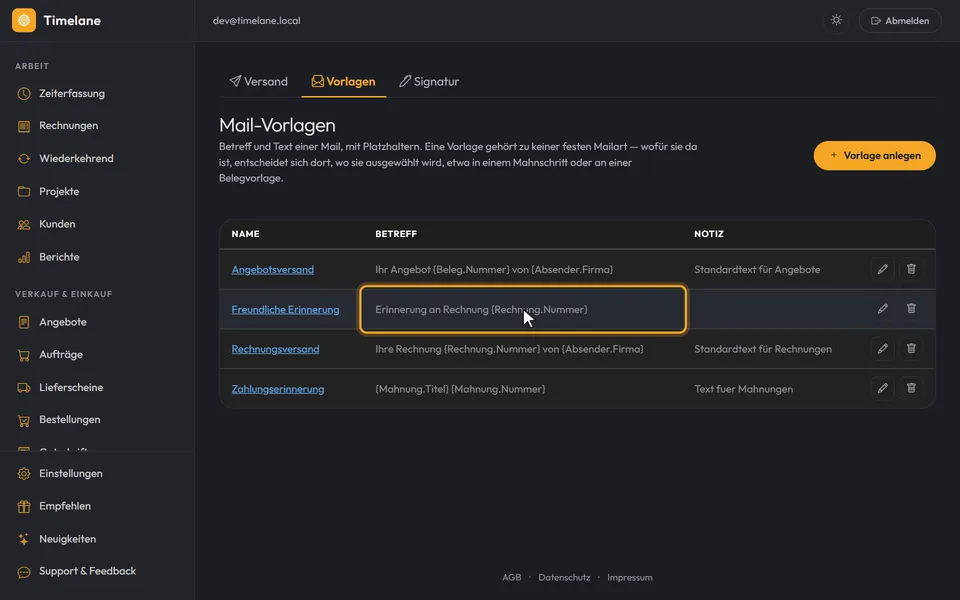
Task: Click the NOTIZ column header
Action: point(709,234)
